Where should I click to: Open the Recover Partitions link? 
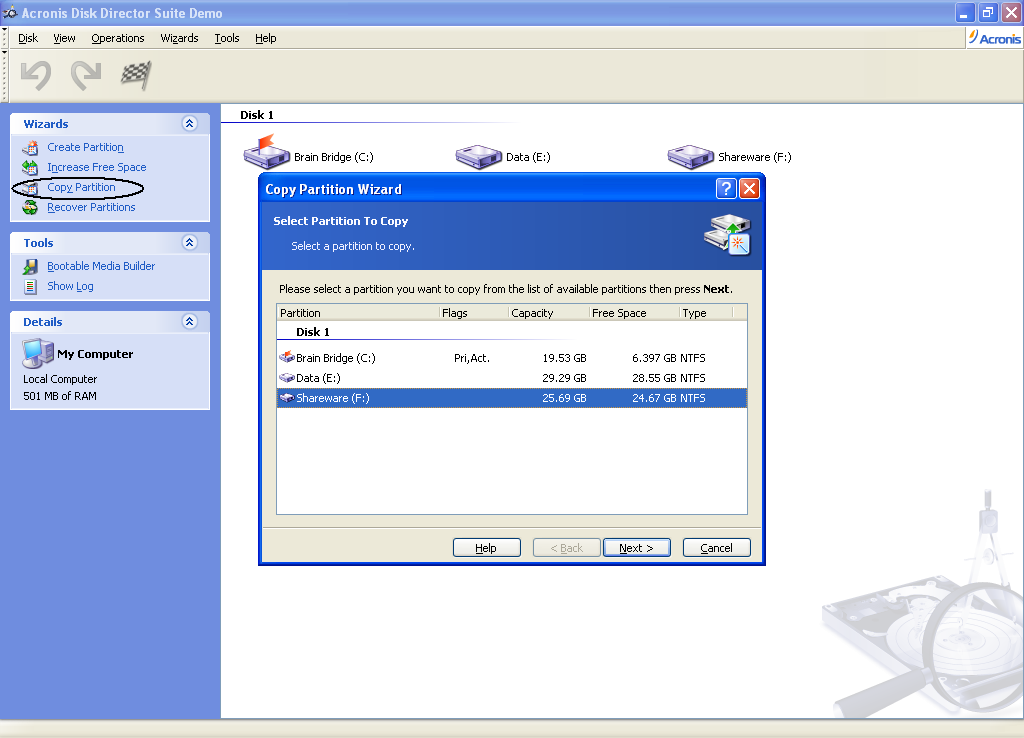pyautogui.click(x=91, y=207)
